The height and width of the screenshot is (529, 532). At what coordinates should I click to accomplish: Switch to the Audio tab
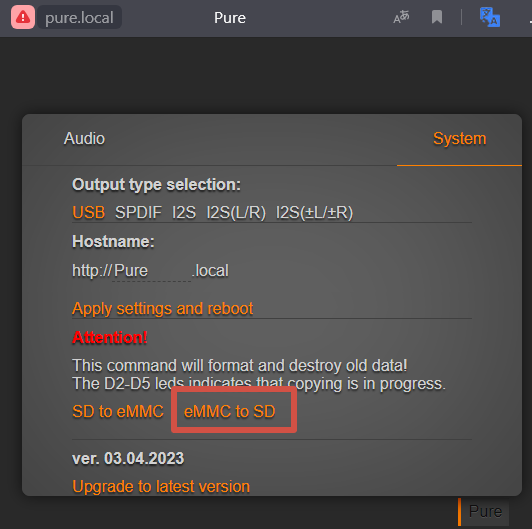pyautogui.click(x=84, y=139)
